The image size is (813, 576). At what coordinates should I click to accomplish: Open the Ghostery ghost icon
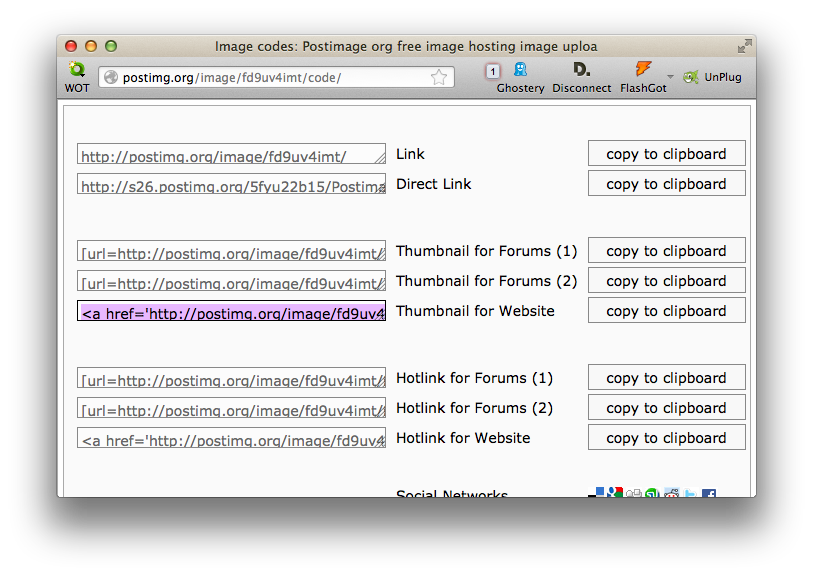coord(520,69)
